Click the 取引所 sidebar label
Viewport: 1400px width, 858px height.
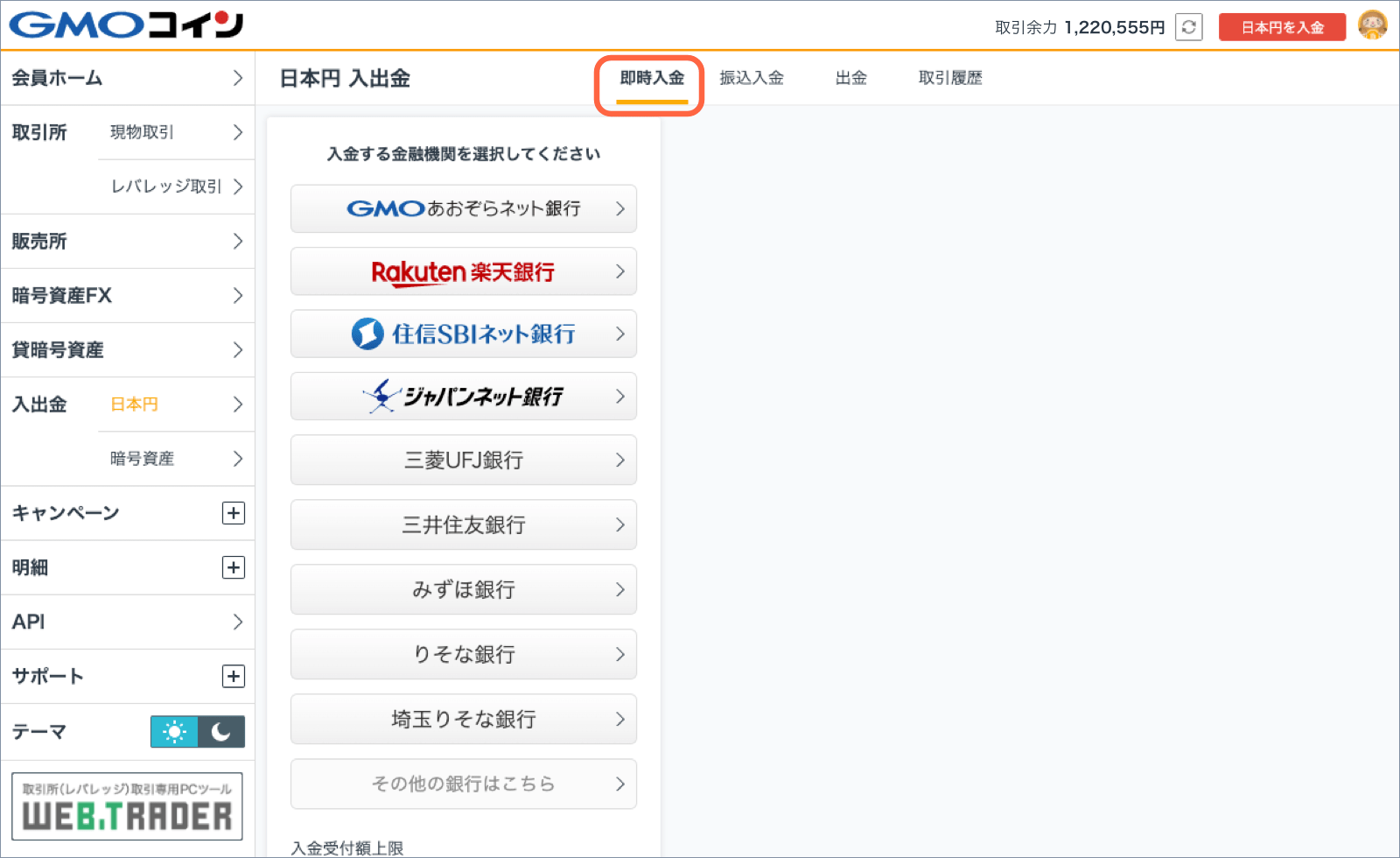coord(39,132)
